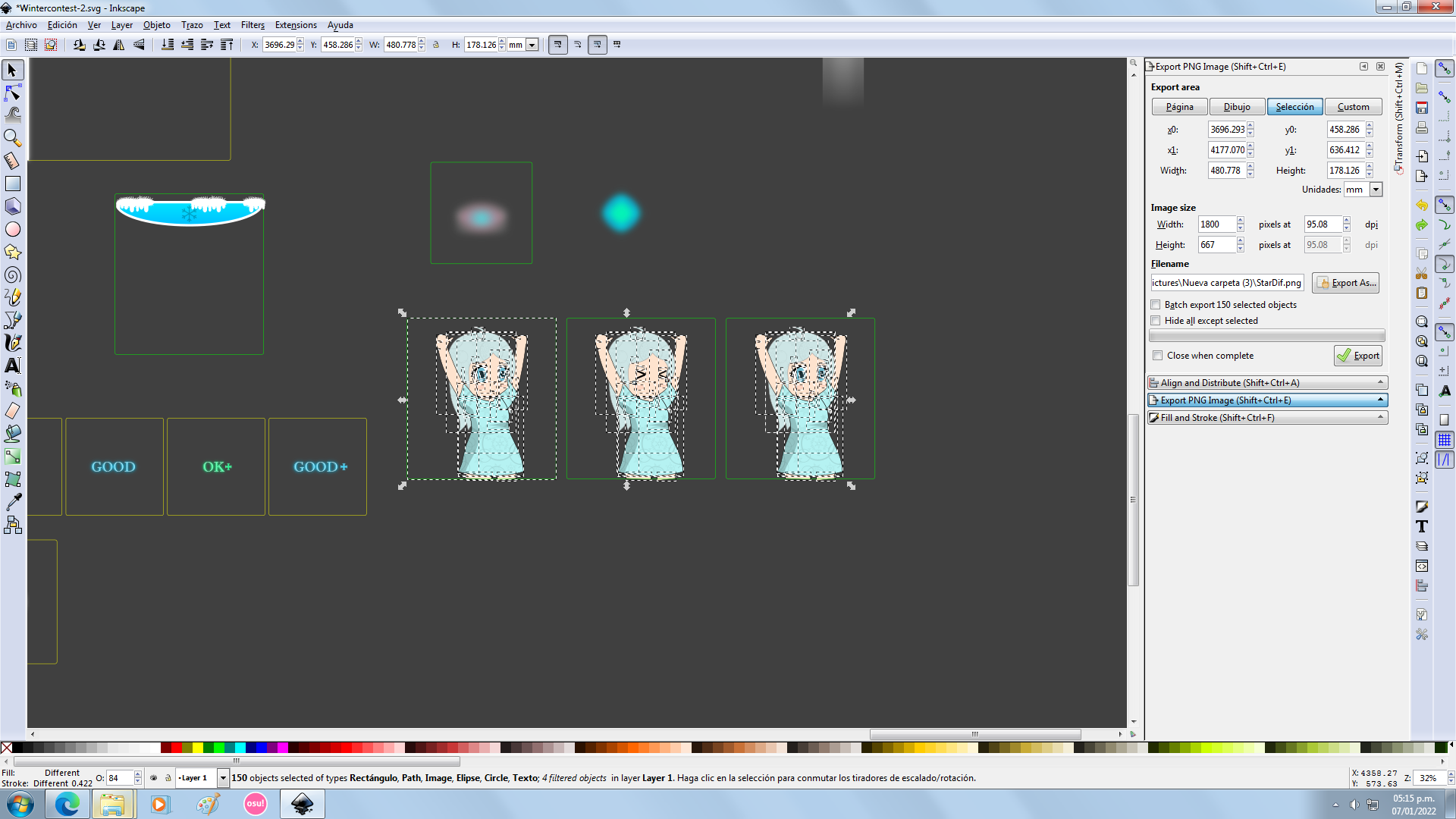
Task: Open the Layer 1 selector dropdown
Action: [223, 778]
